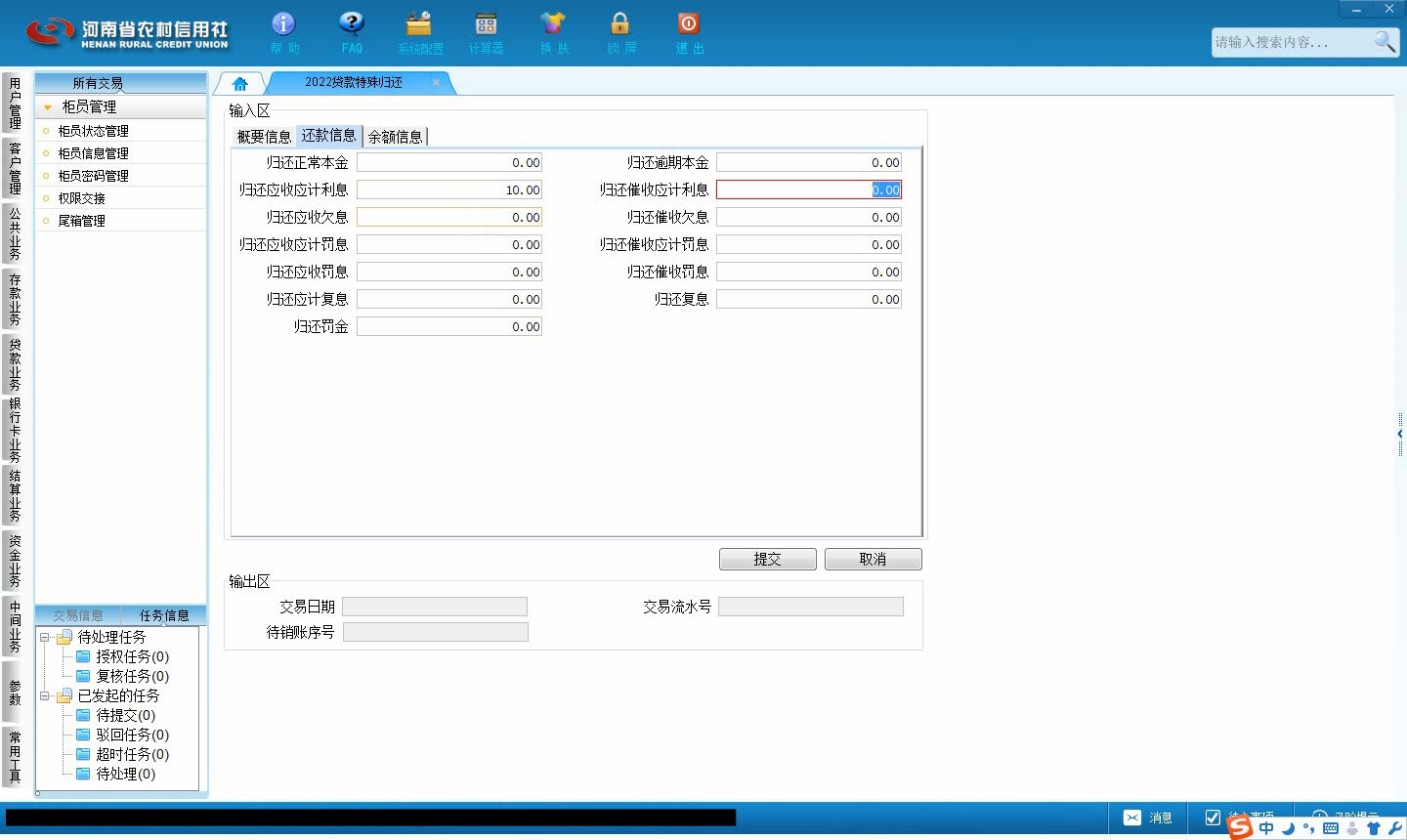Image resolution: width=1407 pixels, height=840 pixels.
Task: Toggle the moon half-width icon
Action: point(1289,828)
